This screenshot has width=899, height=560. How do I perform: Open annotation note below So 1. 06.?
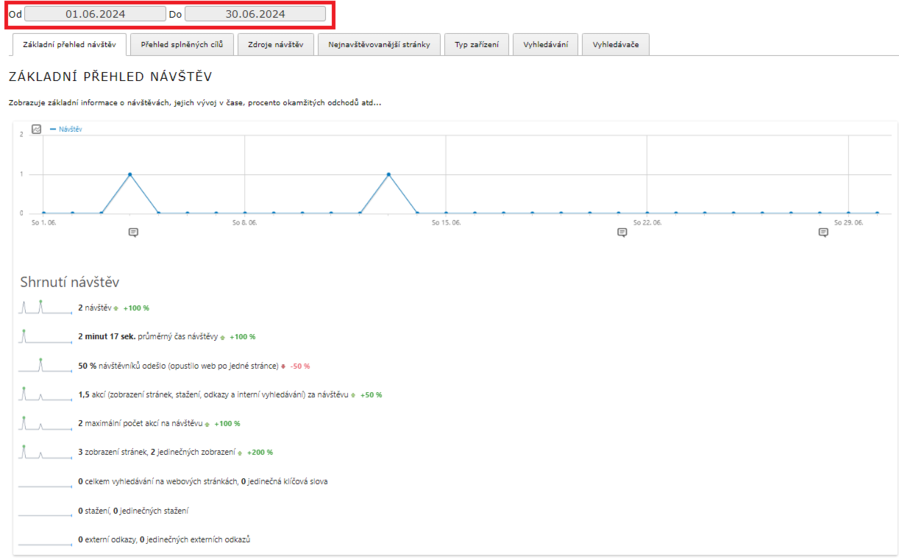tap(133, 232)
